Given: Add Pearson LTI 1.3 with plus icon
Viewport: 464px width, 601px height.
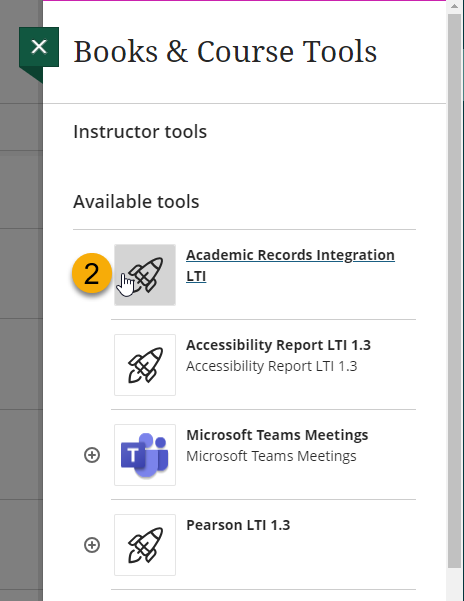Looking at the screenshot, I should click(92, 545).
